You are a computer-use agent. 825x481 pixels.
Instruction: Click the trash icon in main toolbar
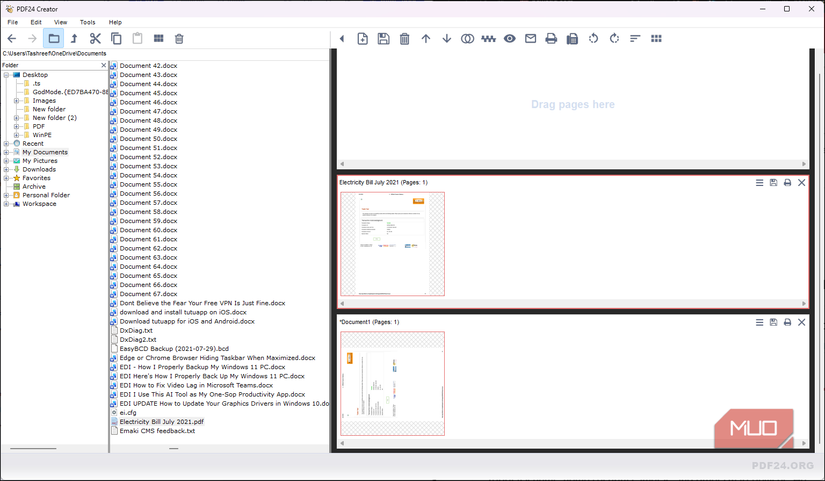(405, 38)
